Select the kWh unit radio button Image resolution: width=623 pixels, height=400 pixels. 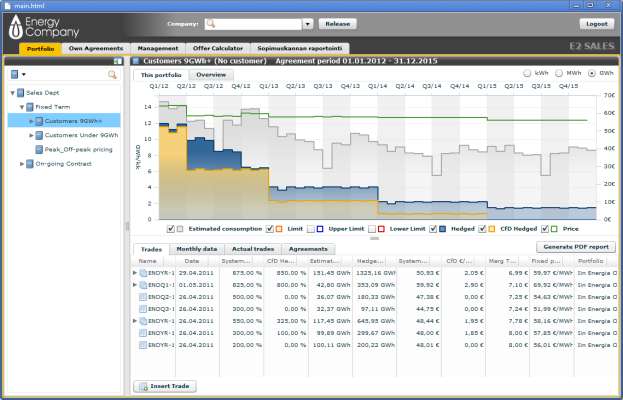click(527, 73)
